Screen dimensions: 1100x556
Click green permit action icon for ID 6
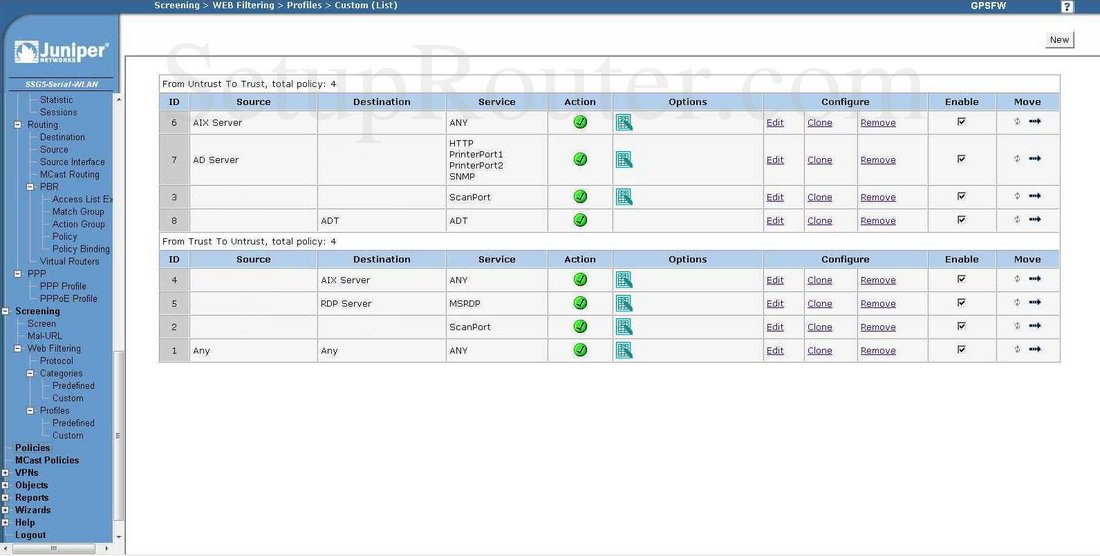580,122
